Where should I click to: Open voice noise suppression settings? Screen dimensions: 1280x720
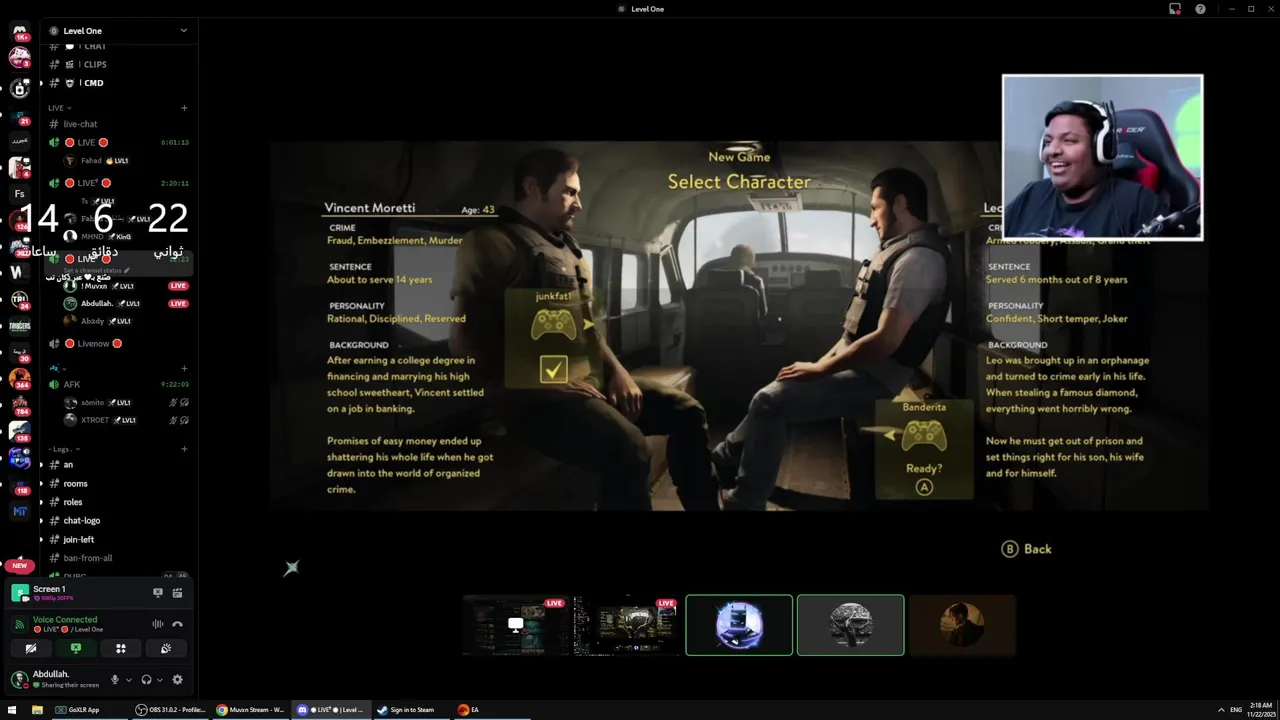tap(157, 624)
